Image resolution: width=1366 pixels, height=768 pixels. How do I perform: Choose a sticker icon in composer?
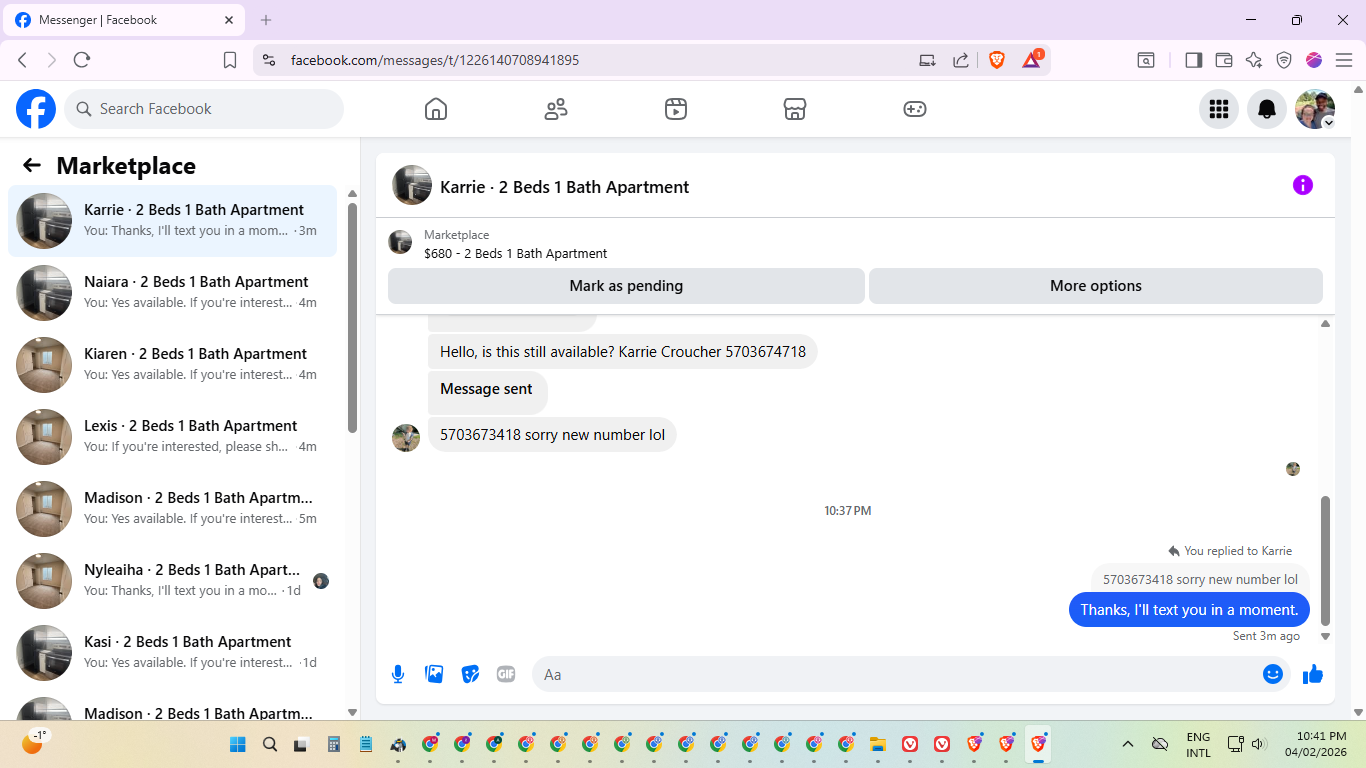tap(470, 674)
